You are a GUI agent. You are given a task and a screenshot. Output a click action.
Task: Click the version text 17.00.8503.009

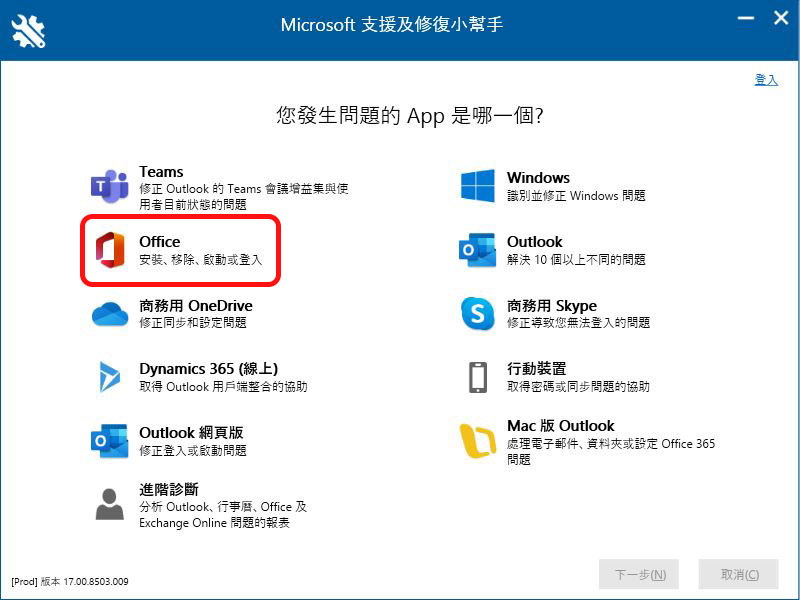[96, 582]
